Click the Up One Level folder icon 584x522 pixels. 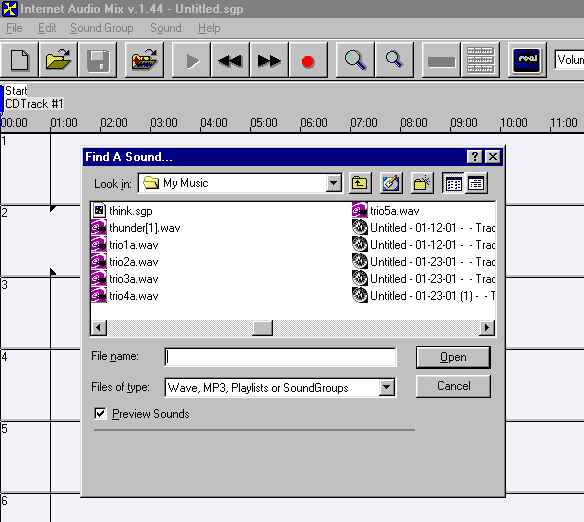tap(360, 183)
